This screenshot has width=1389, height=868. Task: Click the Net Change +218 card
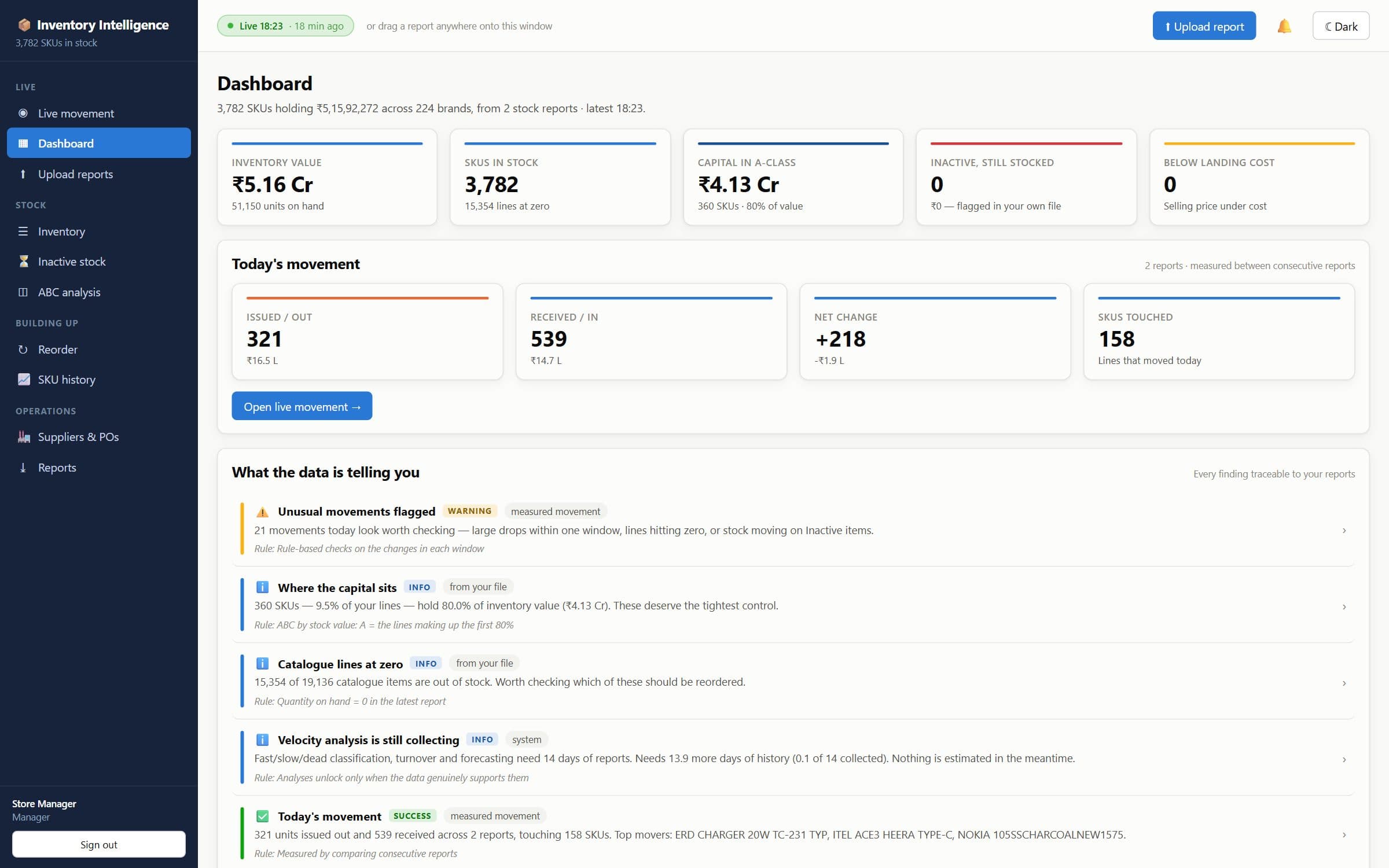point(935,332)
